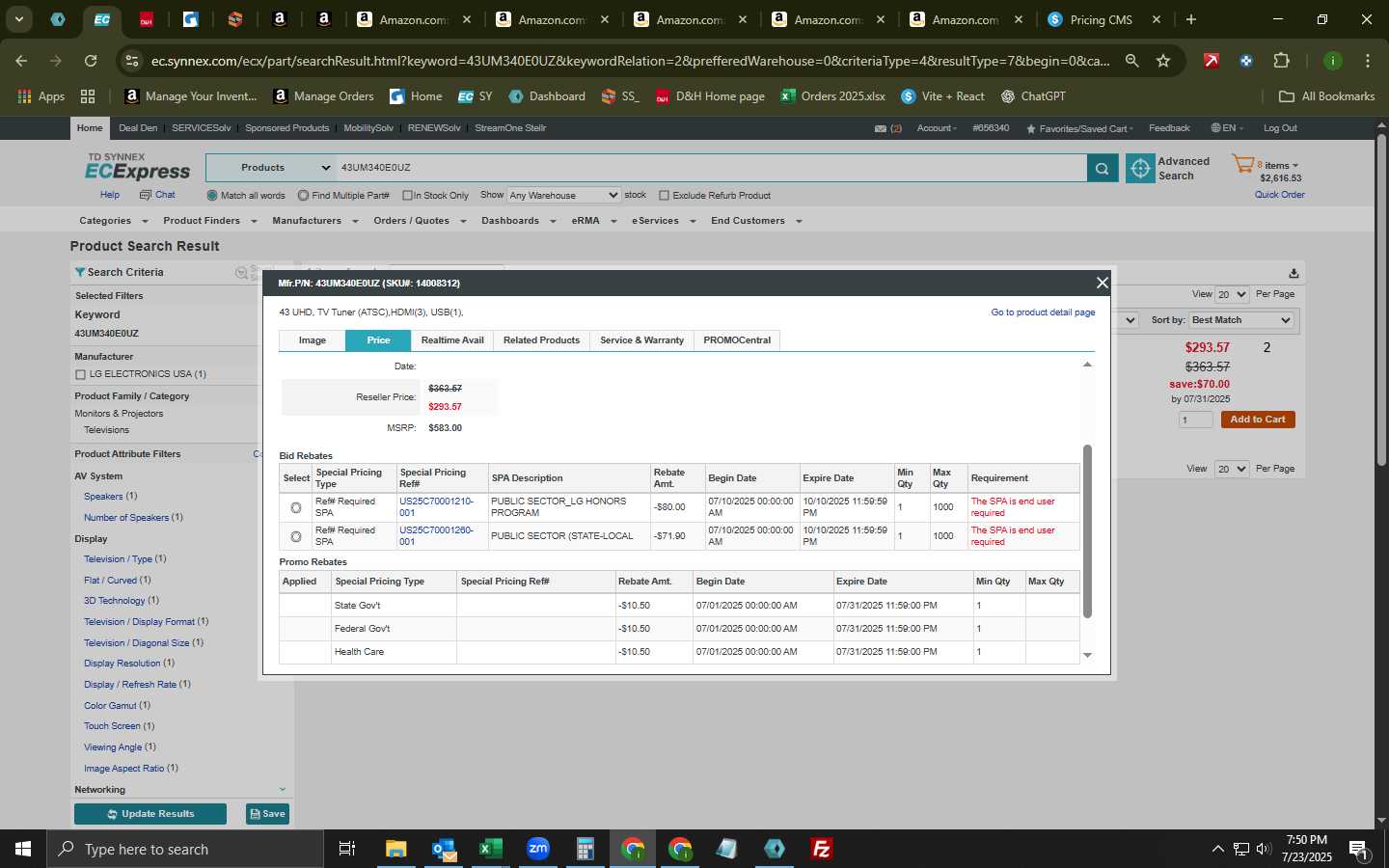Select PUBLIC SECTOR STATE-LOCAL rebate radio
Image resolution: width=1389 pixels, height=868 pixels.
pyautogui.click(x=295, y=536)
